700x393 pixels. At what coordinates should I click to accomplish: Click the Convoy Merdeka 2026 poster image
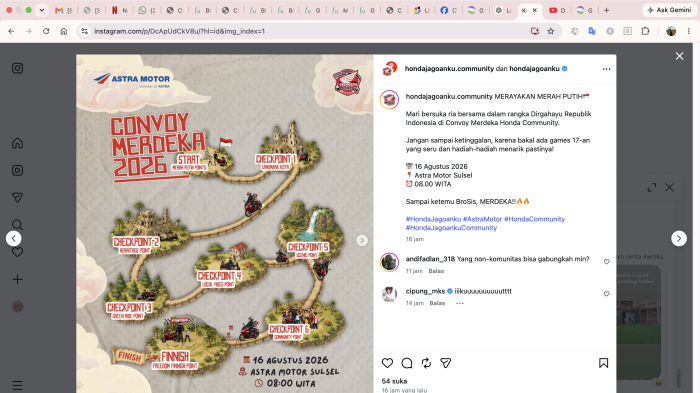click(x=225, y=224)
